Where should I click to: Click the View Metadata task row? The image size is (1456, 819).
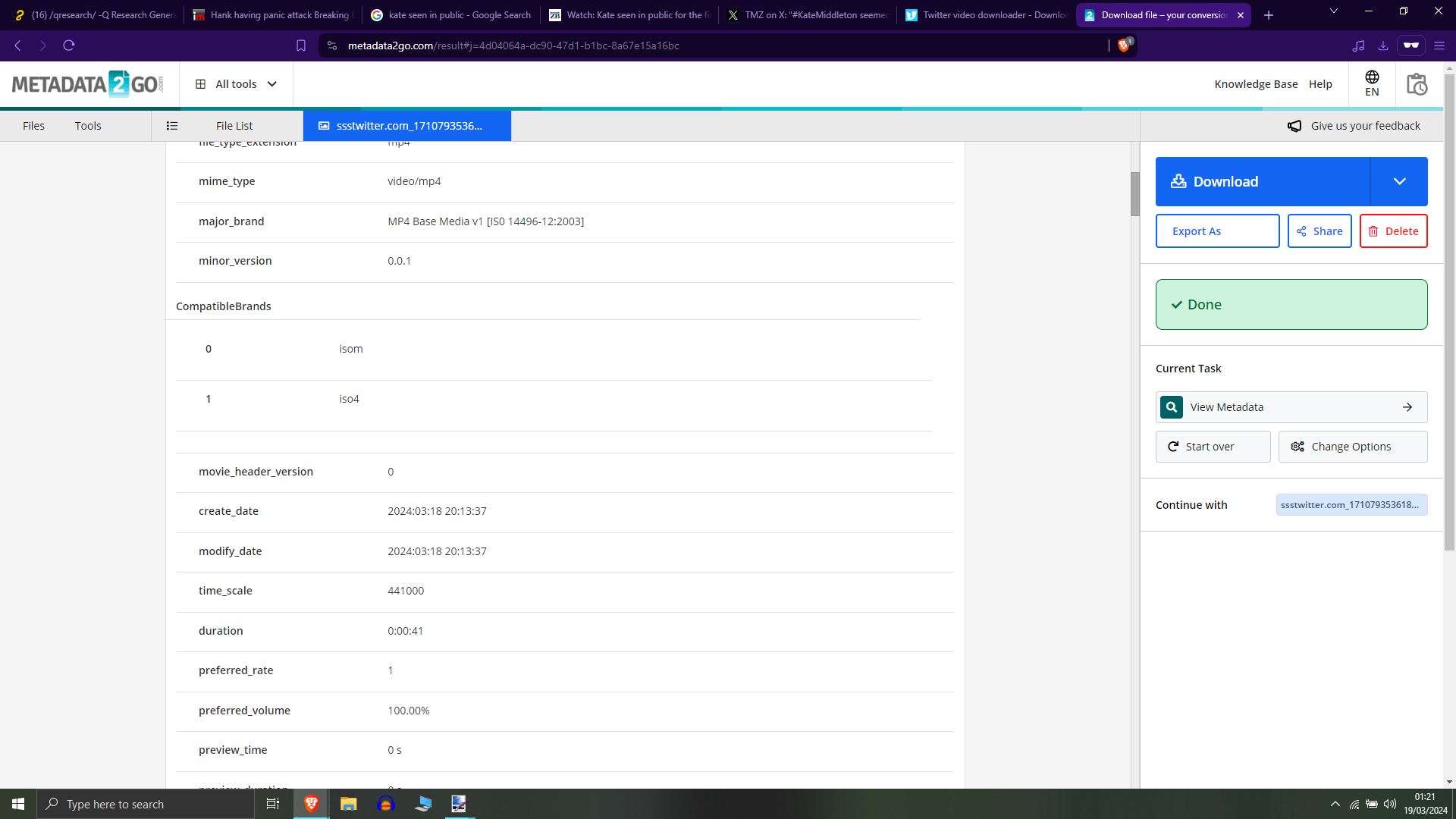tap(1291, 407)
